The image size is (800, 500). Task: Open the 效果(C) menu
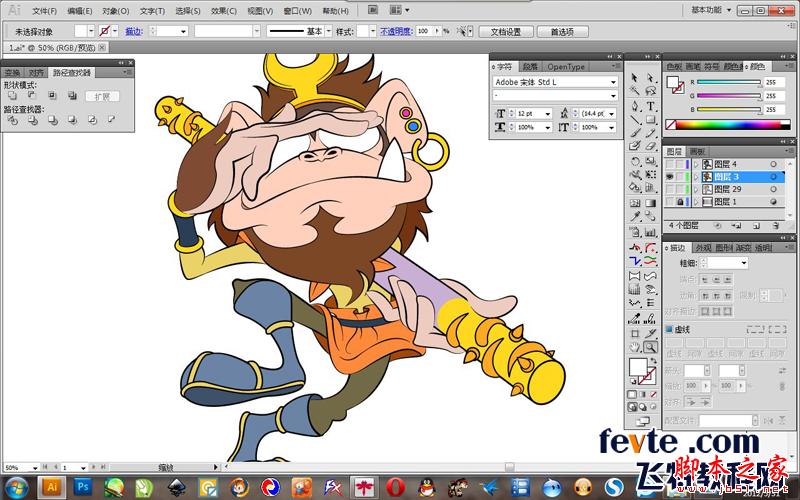[223, 11]
